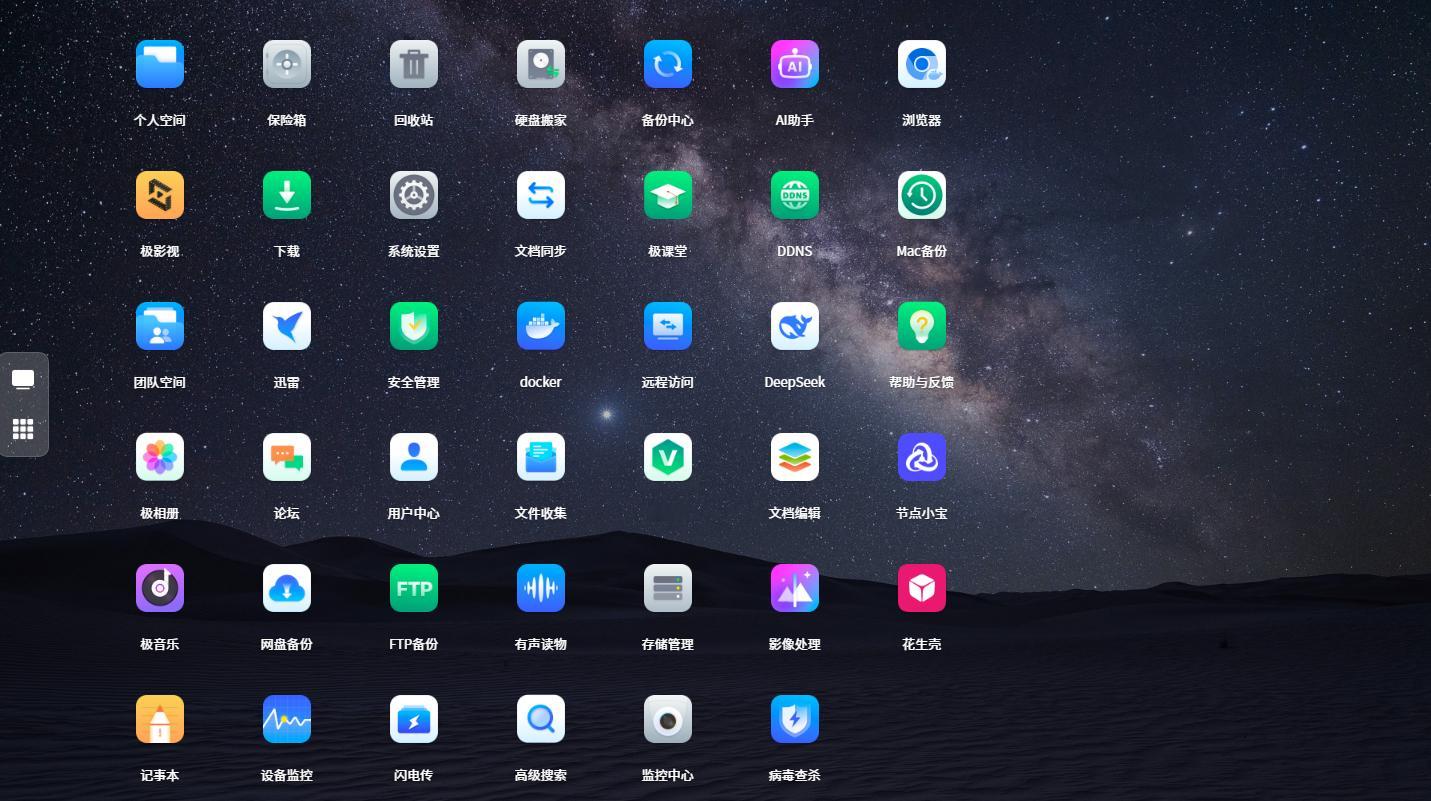Click the DeepSeek text label
Viewport: 1431px width, 801px height.
tap(795, 382)
